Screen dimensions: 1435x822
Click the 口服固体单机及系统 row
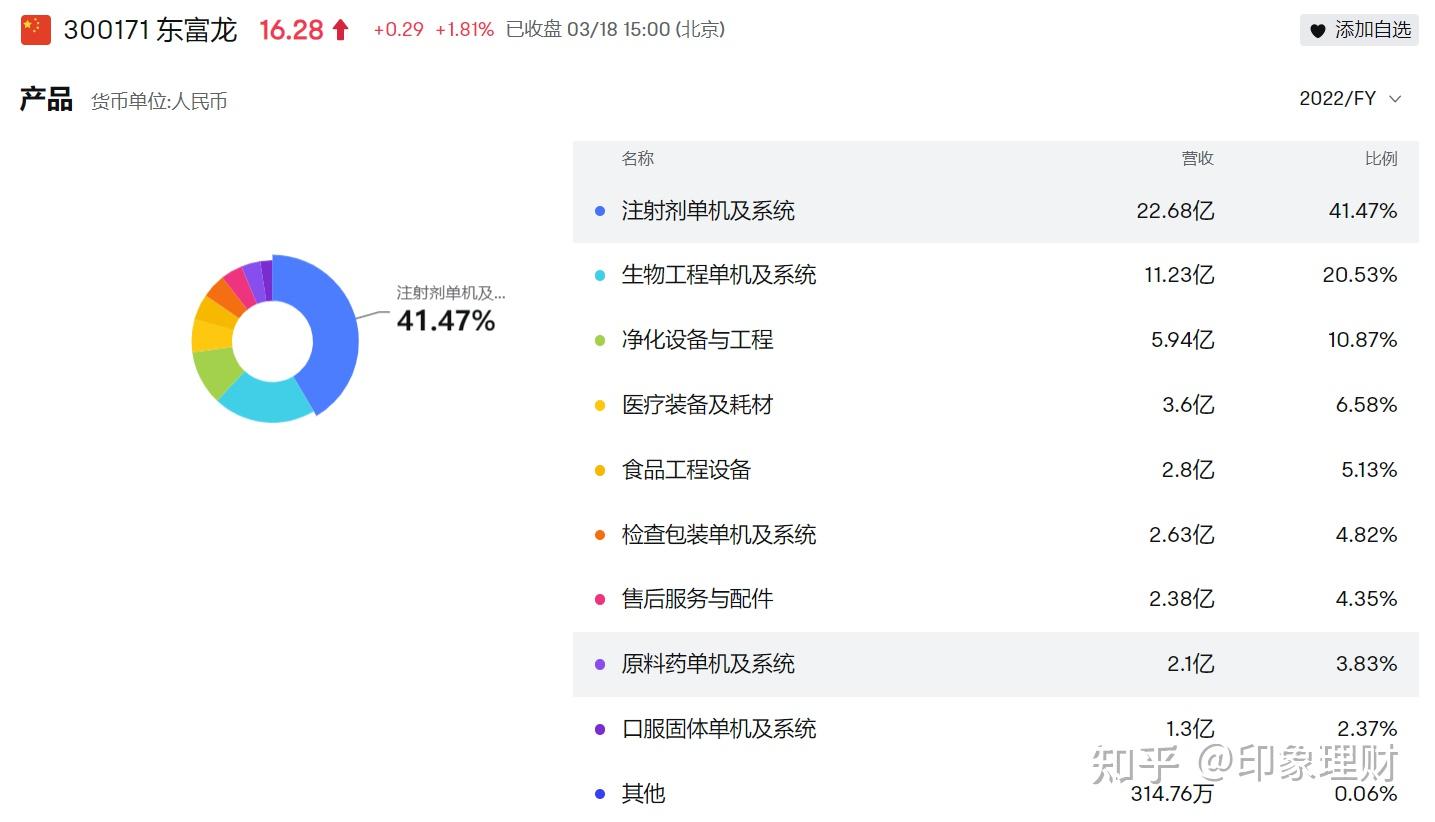click(x=995, y=729)
